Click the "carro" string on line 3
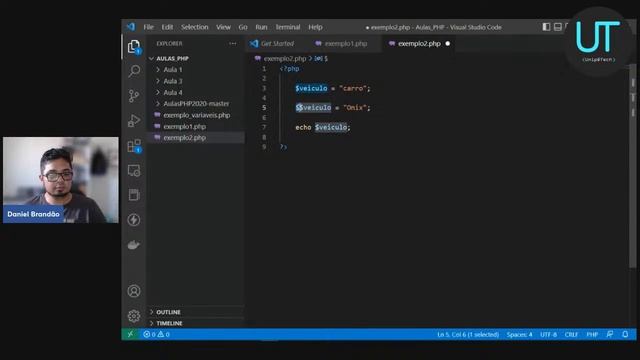Viewport: 640px width, 360px height. coord(353,88)
